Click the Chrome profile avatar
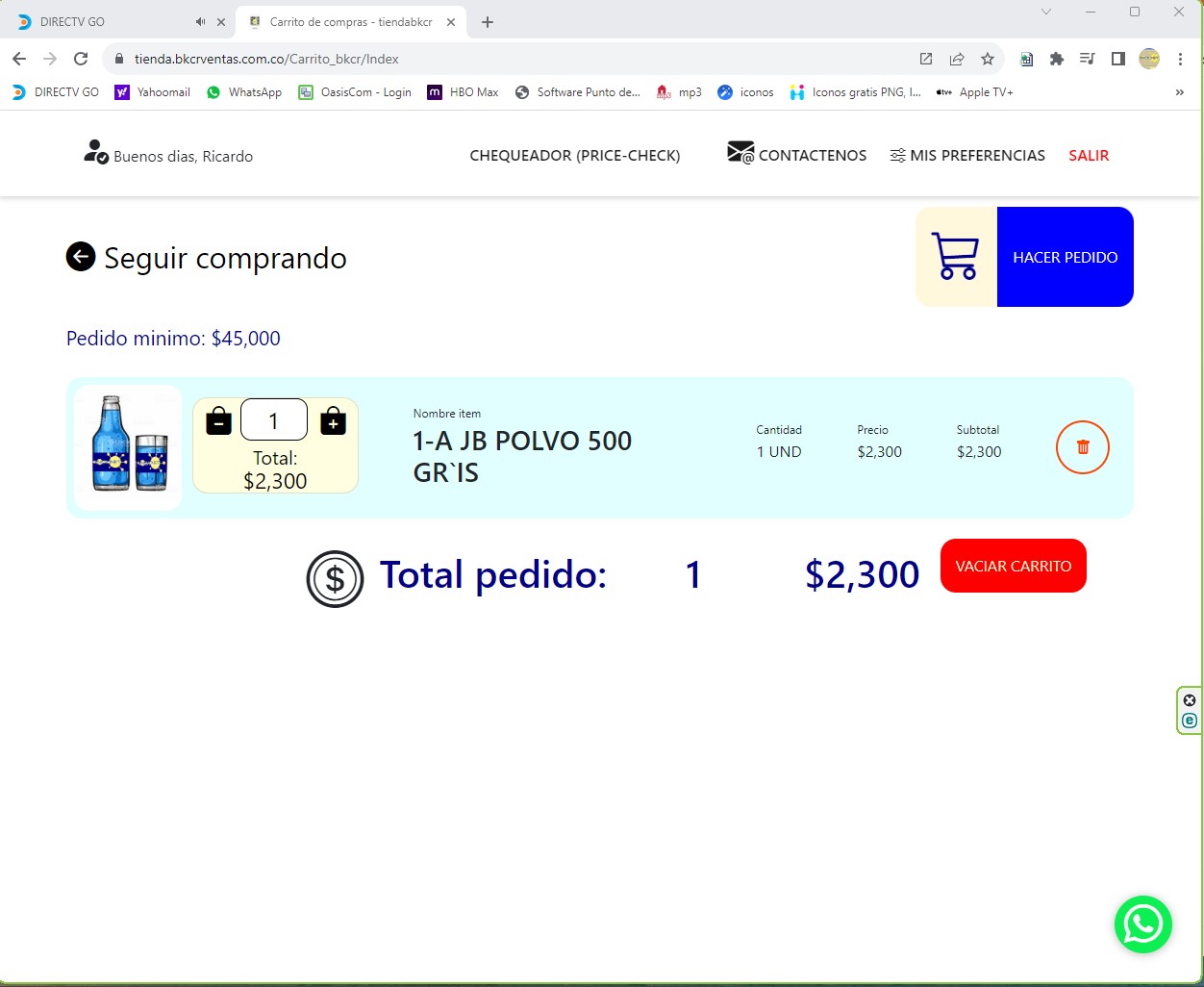 (1149, 59)
